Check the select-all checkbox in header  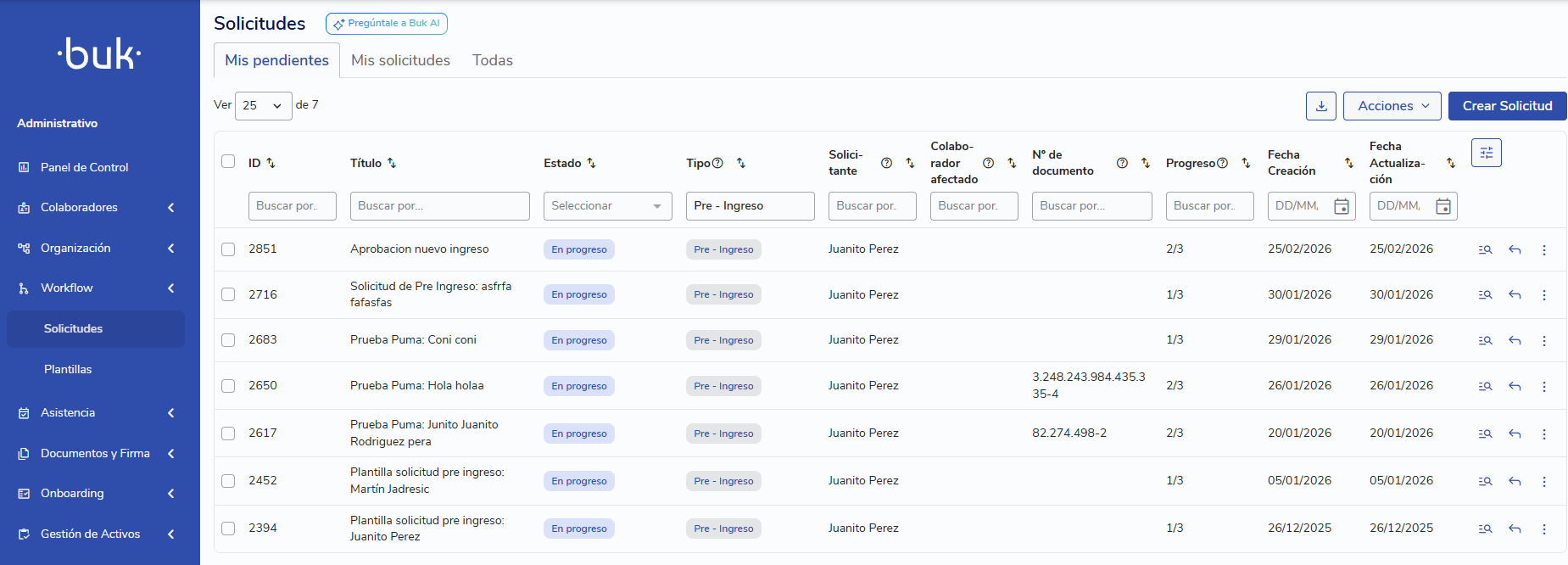point(228,161)
